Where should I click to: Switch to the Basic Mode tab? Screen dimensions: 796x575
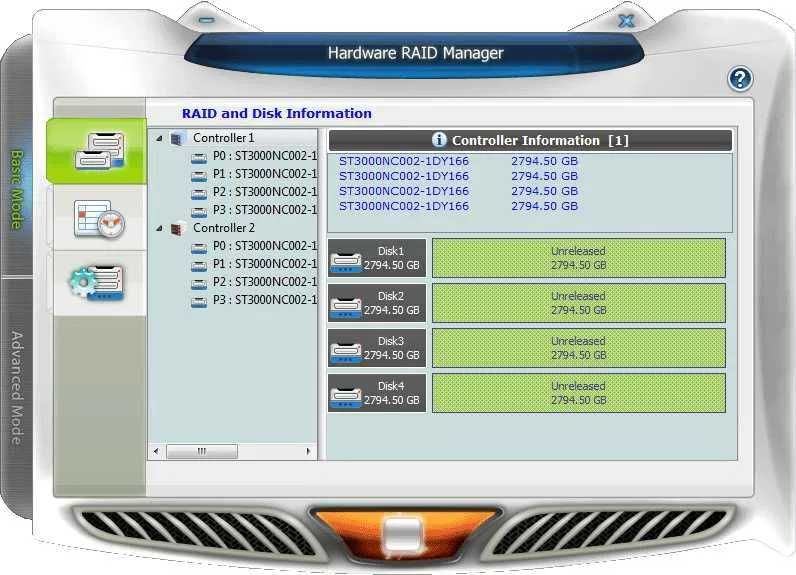17,189
